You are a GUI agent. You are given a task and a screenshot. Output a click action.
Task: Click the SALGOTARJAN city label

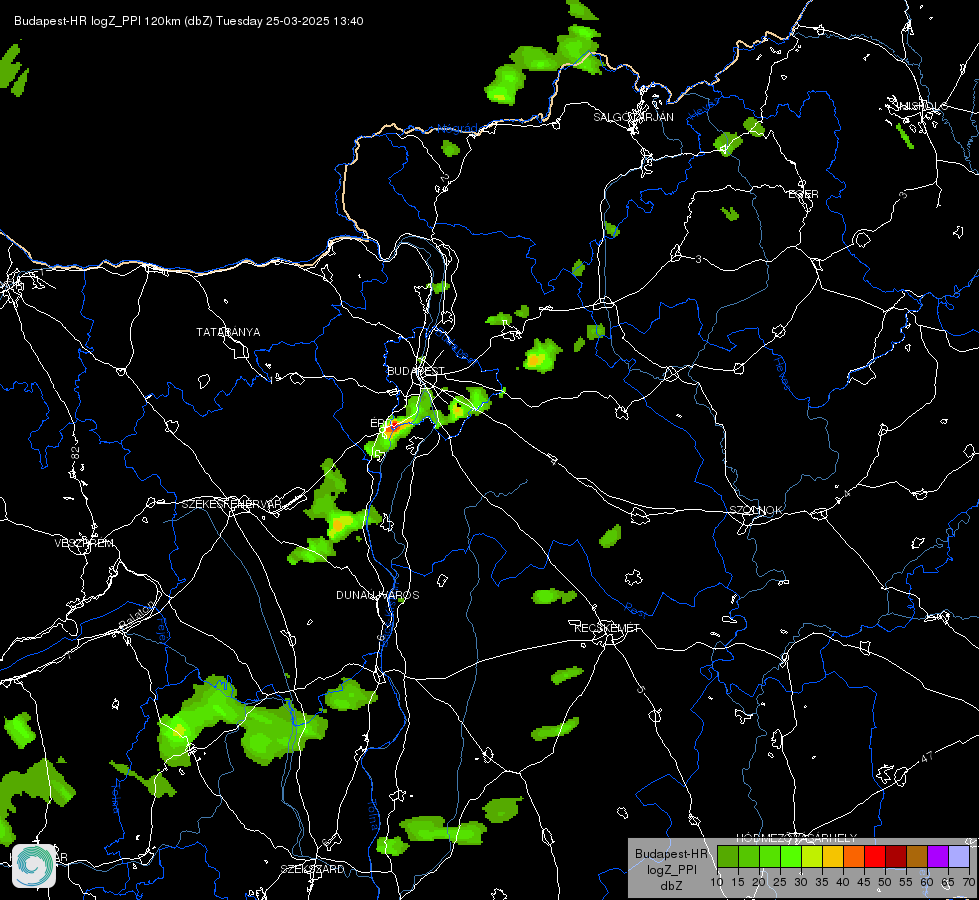pos(633,117)
